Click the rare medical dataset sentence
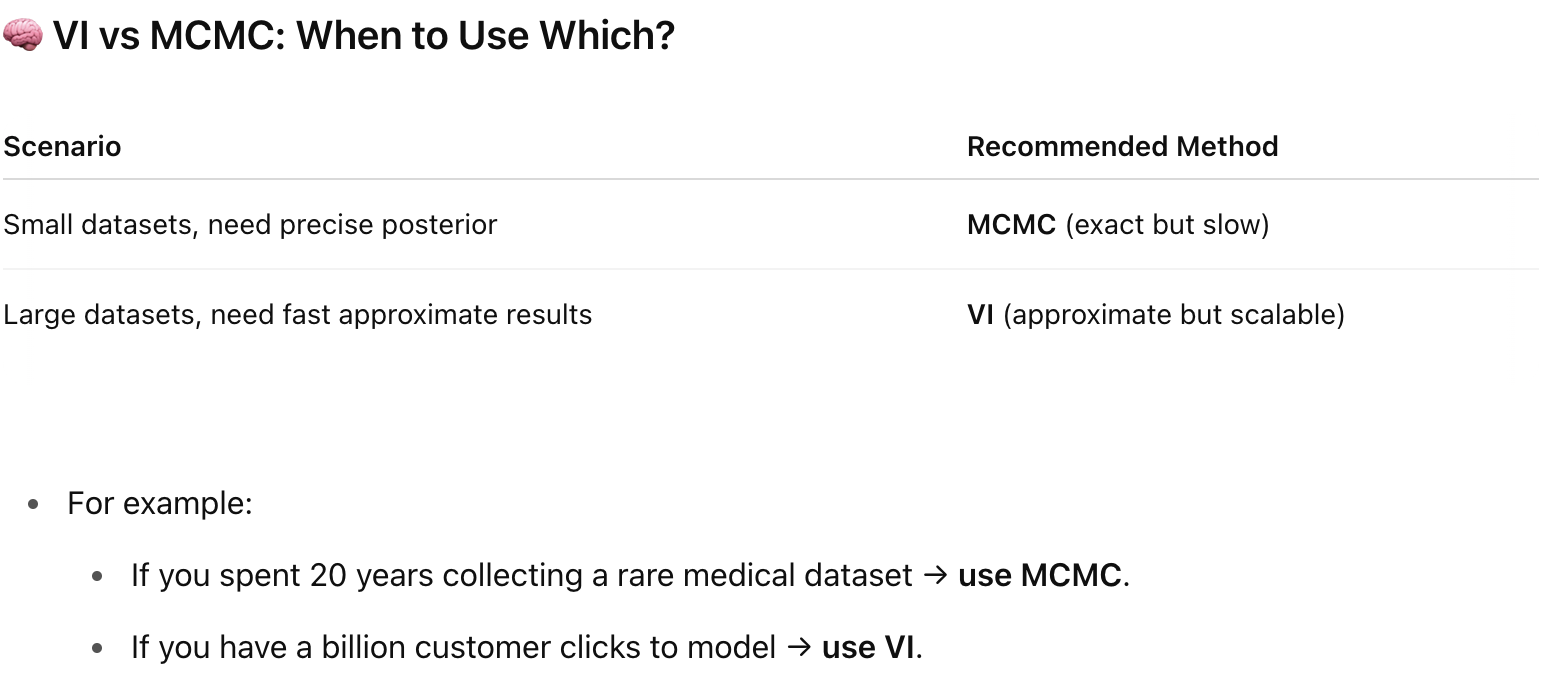Screen dimensions: 1550x684 (x=630, y=575)
